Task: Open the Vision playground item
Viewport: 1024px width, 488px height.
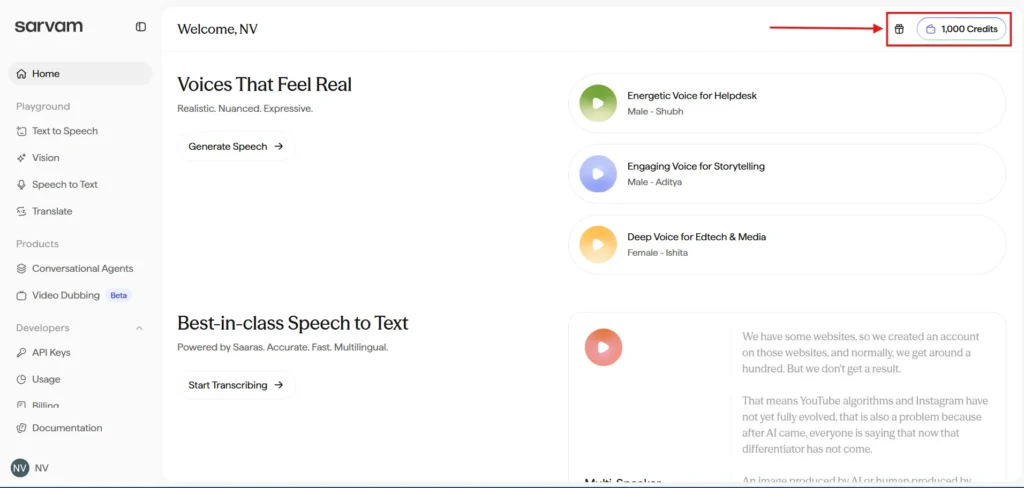Action: pos(45,158)
